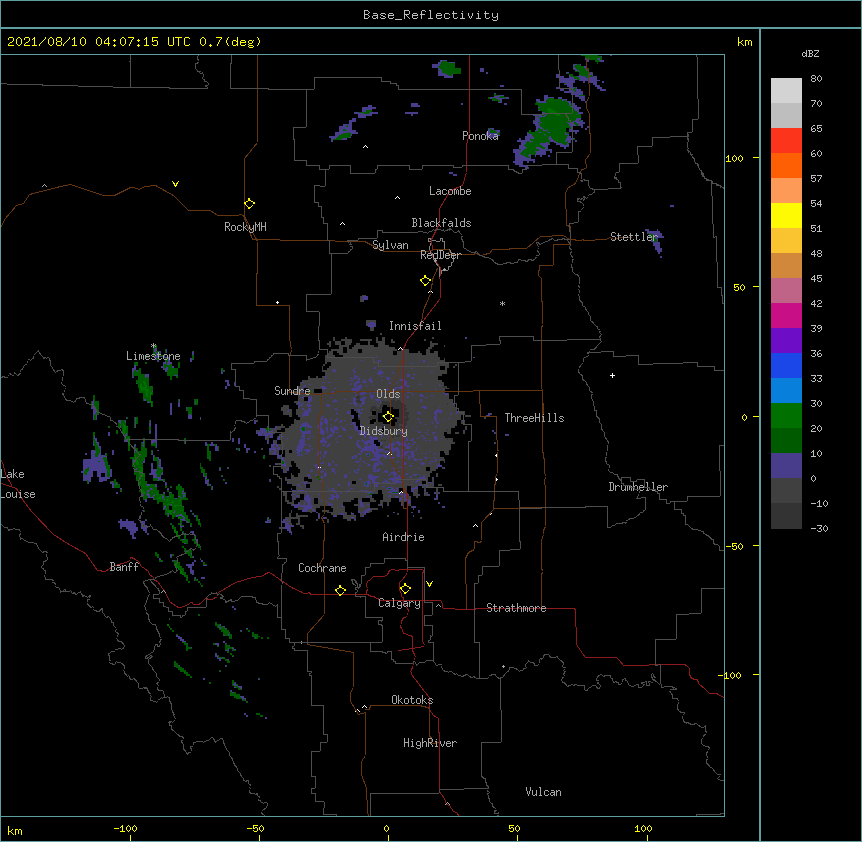Screen dimensions: 862x842
Task: Click the Strathmore label
Action: [x=516, y=608]
